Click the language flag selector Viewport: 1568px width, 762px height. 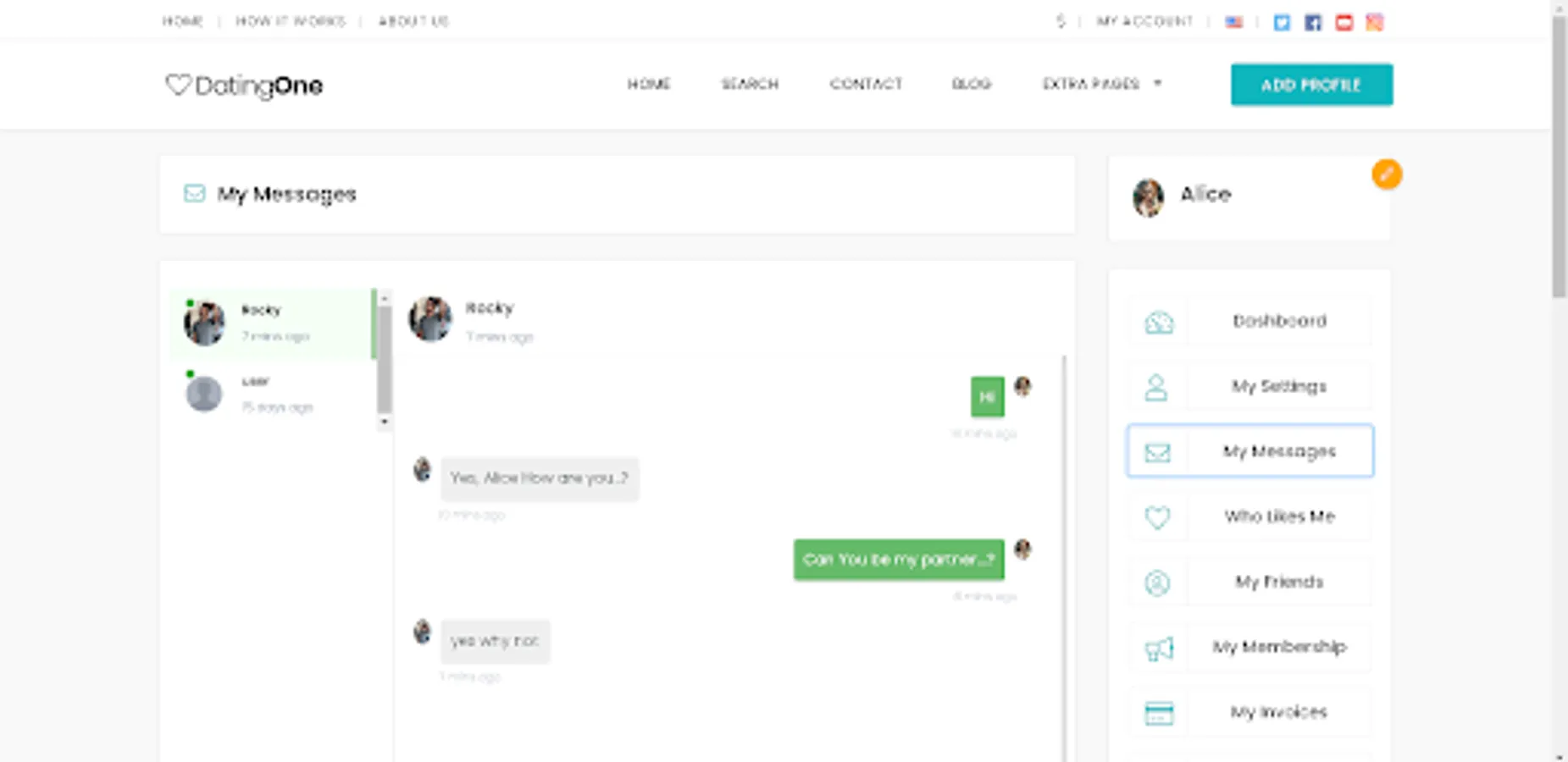pos(1233,22)
